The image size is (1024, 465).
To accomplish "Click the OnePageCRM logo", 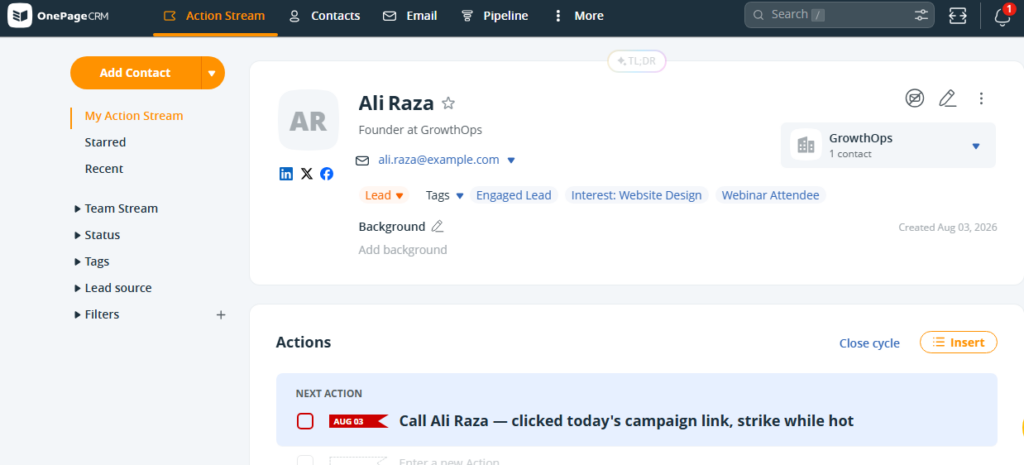I will (57, 16).
